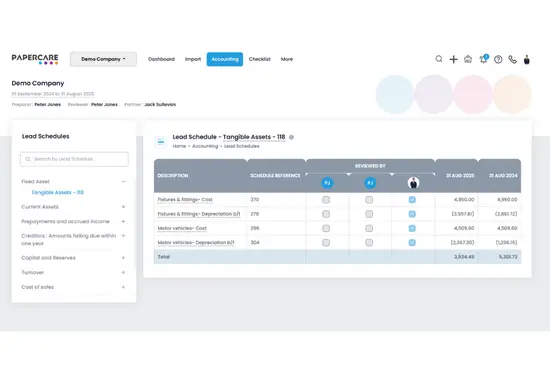The height and width of the screenshot is (380, 550).
Task: Click the accounting period date range text
Action: pyautogui.click(x=53, y=94)
